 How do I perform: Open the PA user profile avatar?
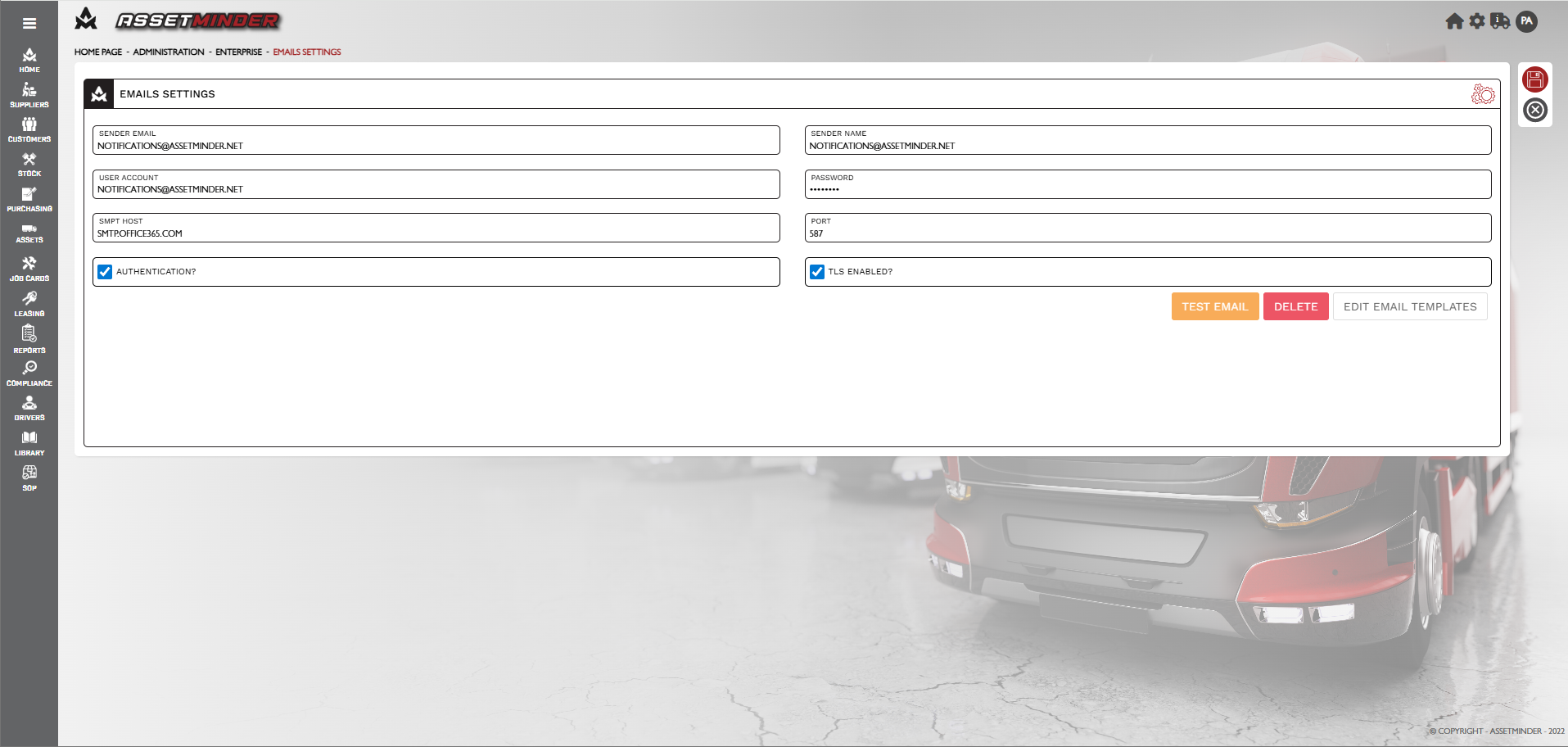[x=1525, y=21]
